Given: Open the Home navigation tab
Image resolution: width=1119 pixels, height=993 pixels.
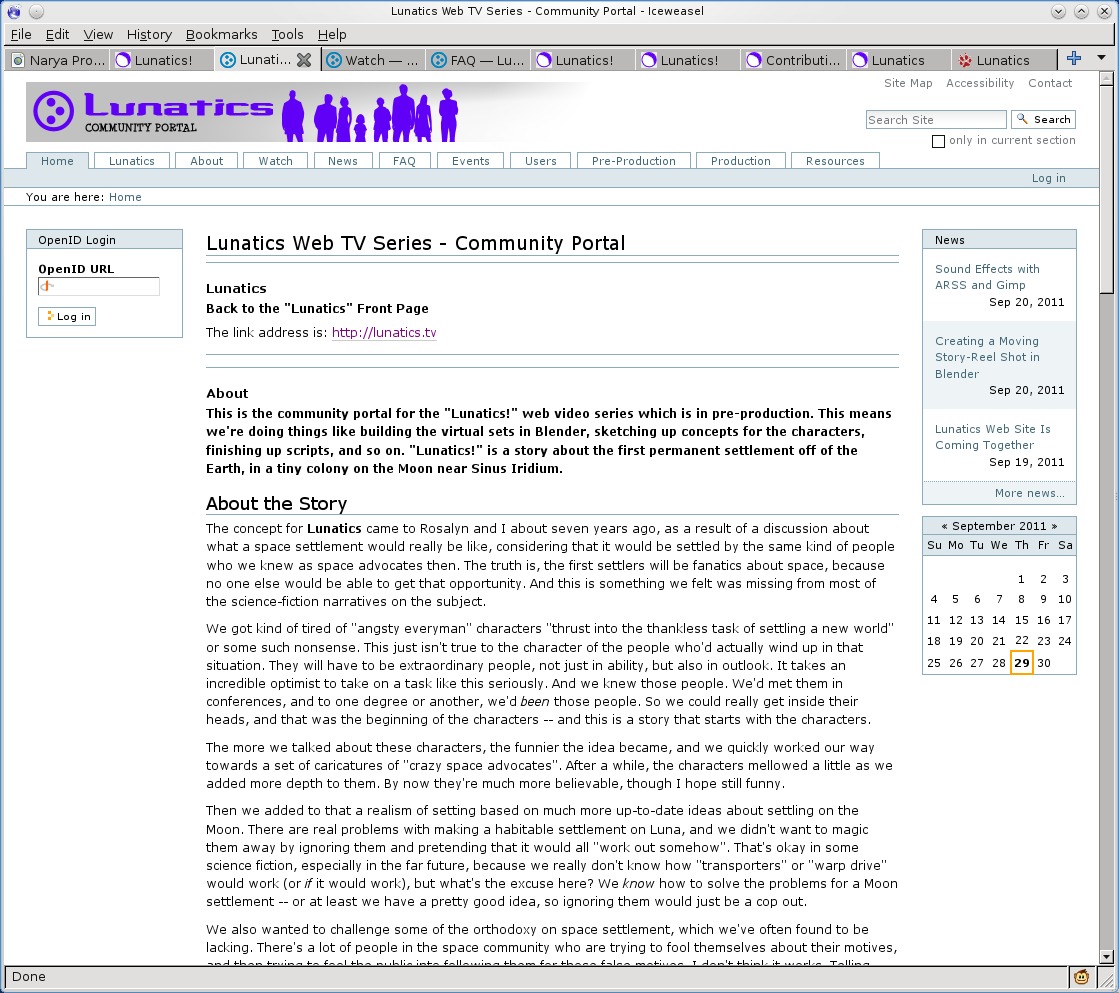Looking at the screenshot, I should click(x=57, y=161).
